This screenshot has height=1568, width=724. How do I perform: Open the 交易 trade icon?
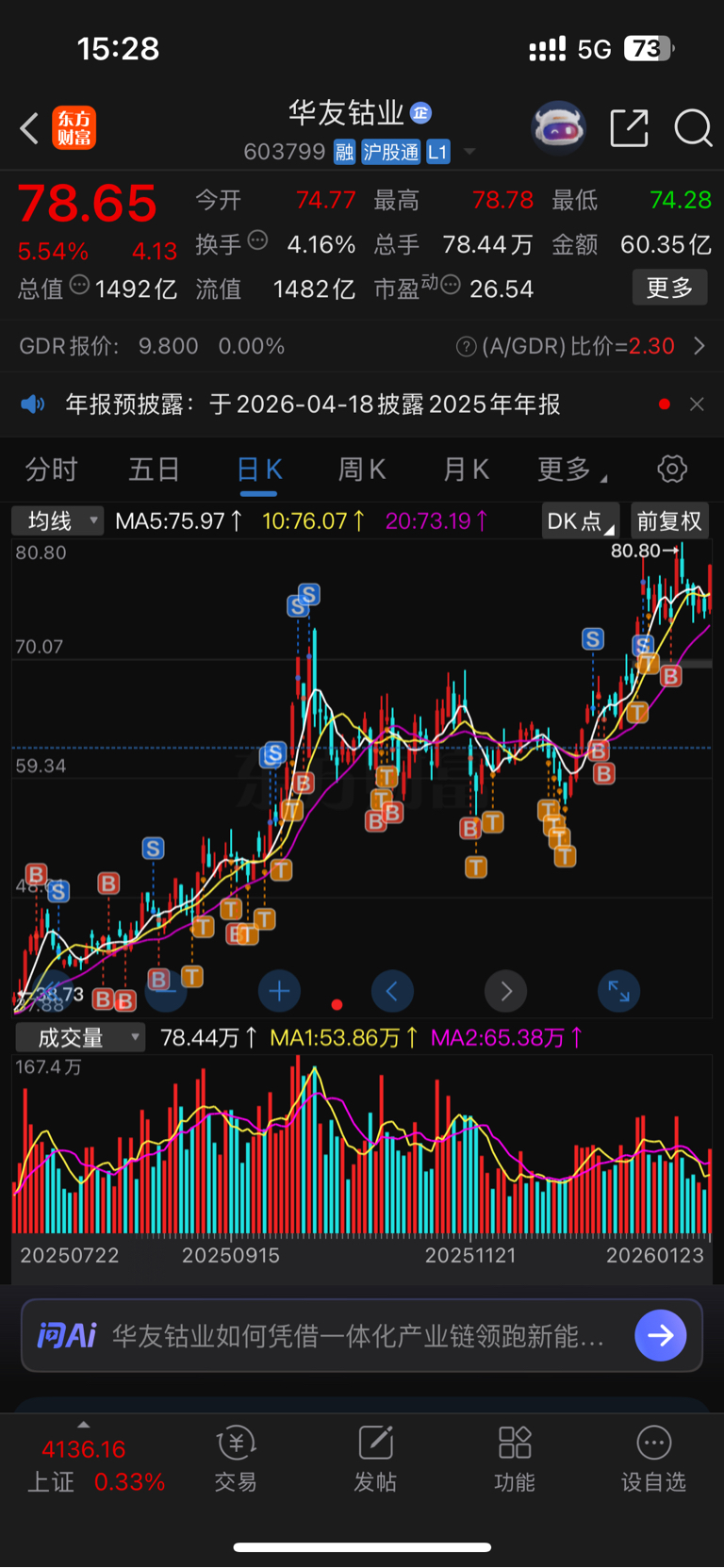coord(236,1460)
